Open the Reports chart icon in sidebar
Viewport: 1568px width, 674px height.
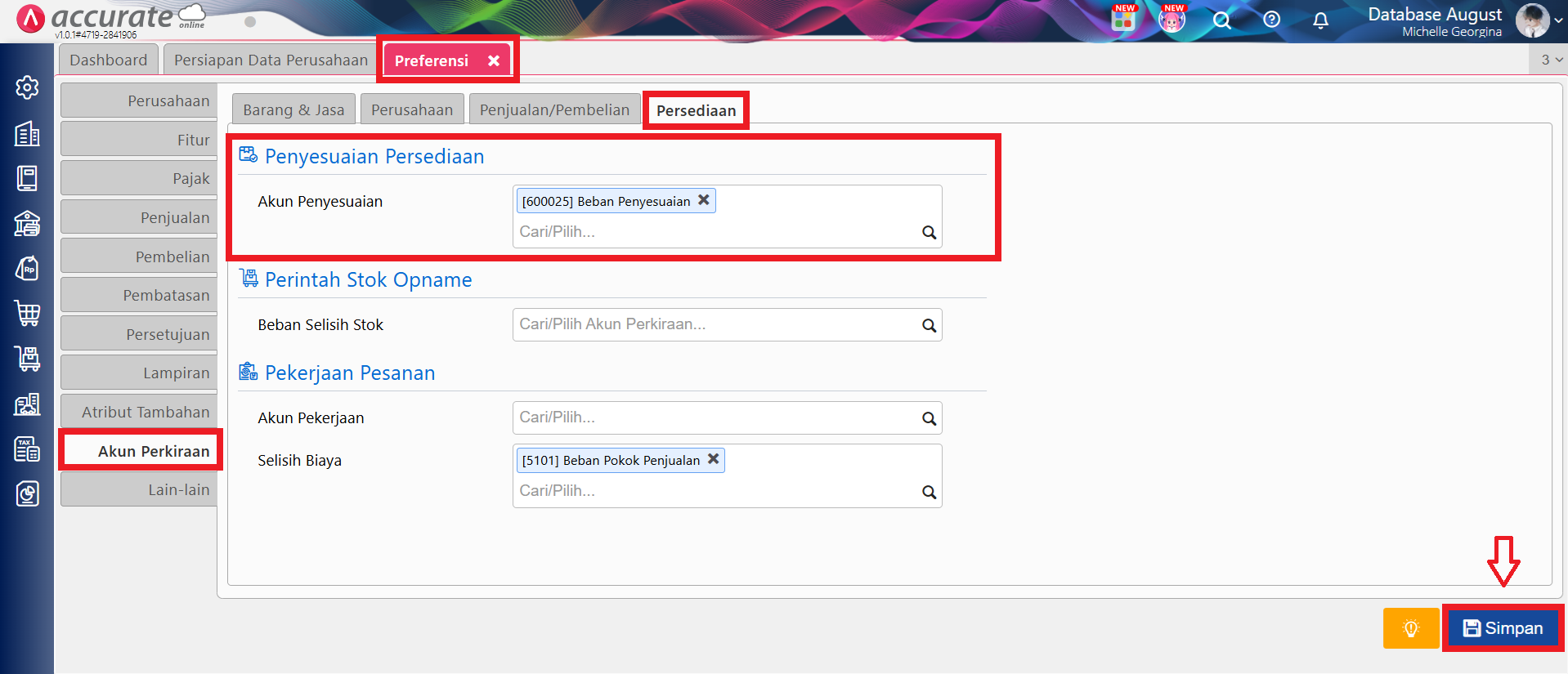pos(27,493)
